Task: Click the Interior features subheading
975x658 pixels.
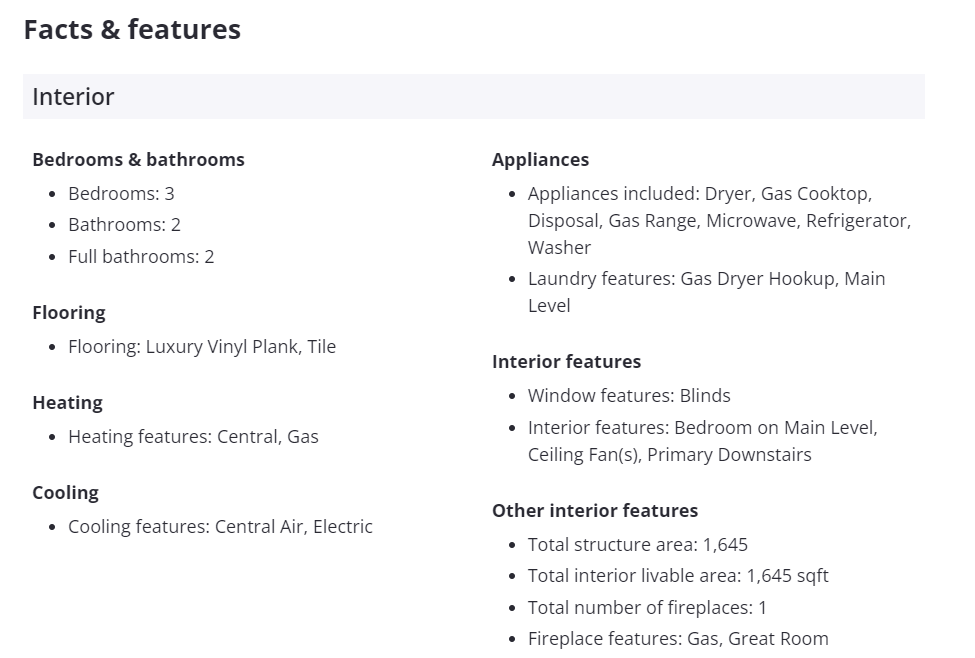Action: (x=566, y=361)
